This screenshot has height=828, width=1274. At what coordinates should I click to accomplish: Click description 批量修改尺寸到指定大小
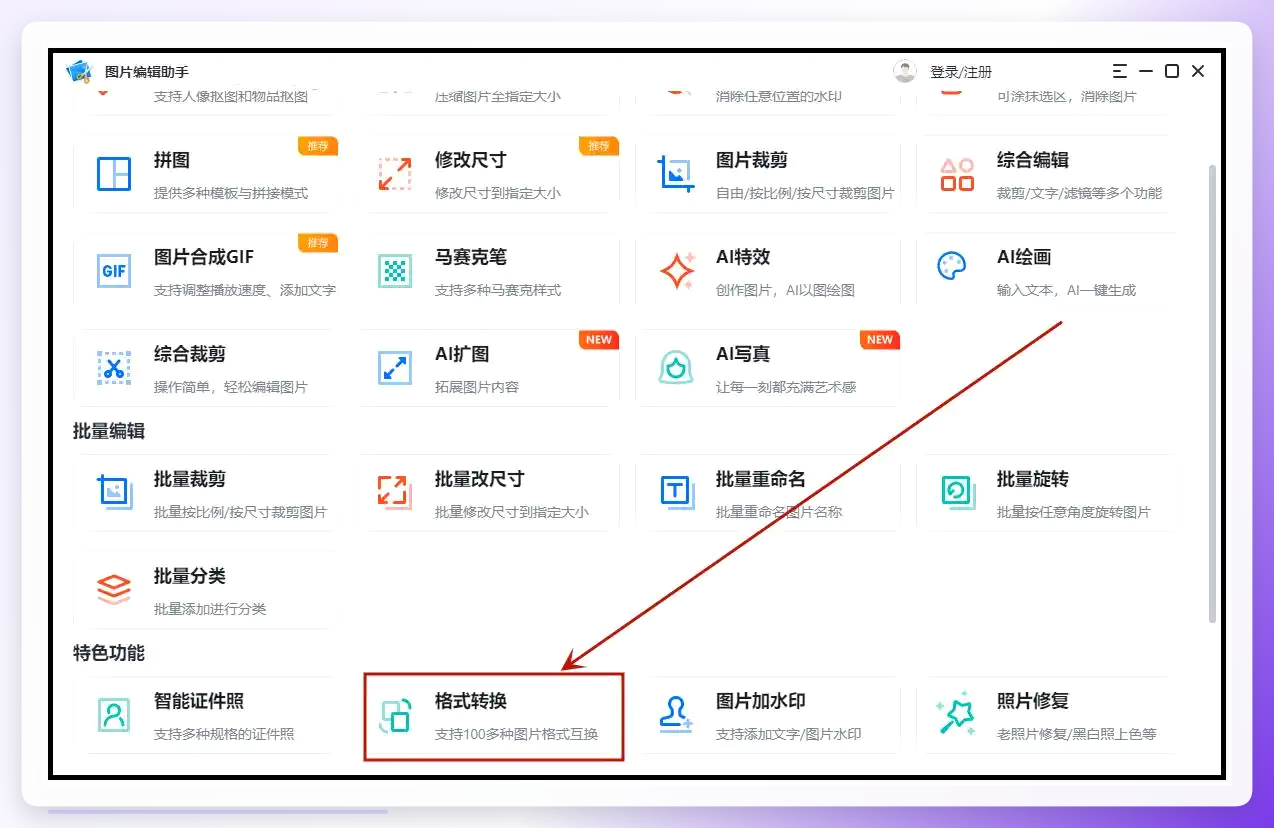(x=512, y=512)
